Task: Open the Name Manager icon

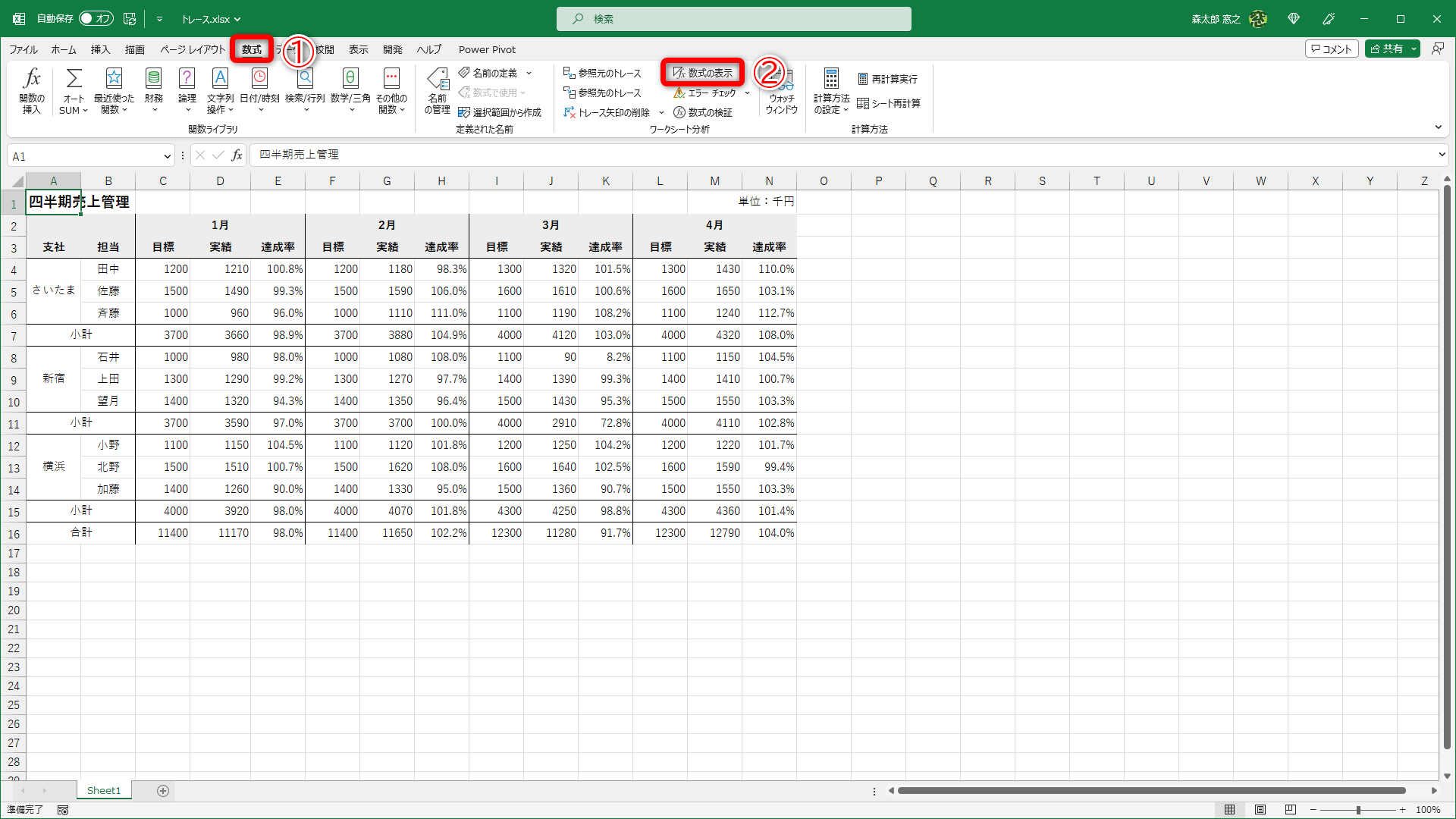Action: (x=438, y=79)
